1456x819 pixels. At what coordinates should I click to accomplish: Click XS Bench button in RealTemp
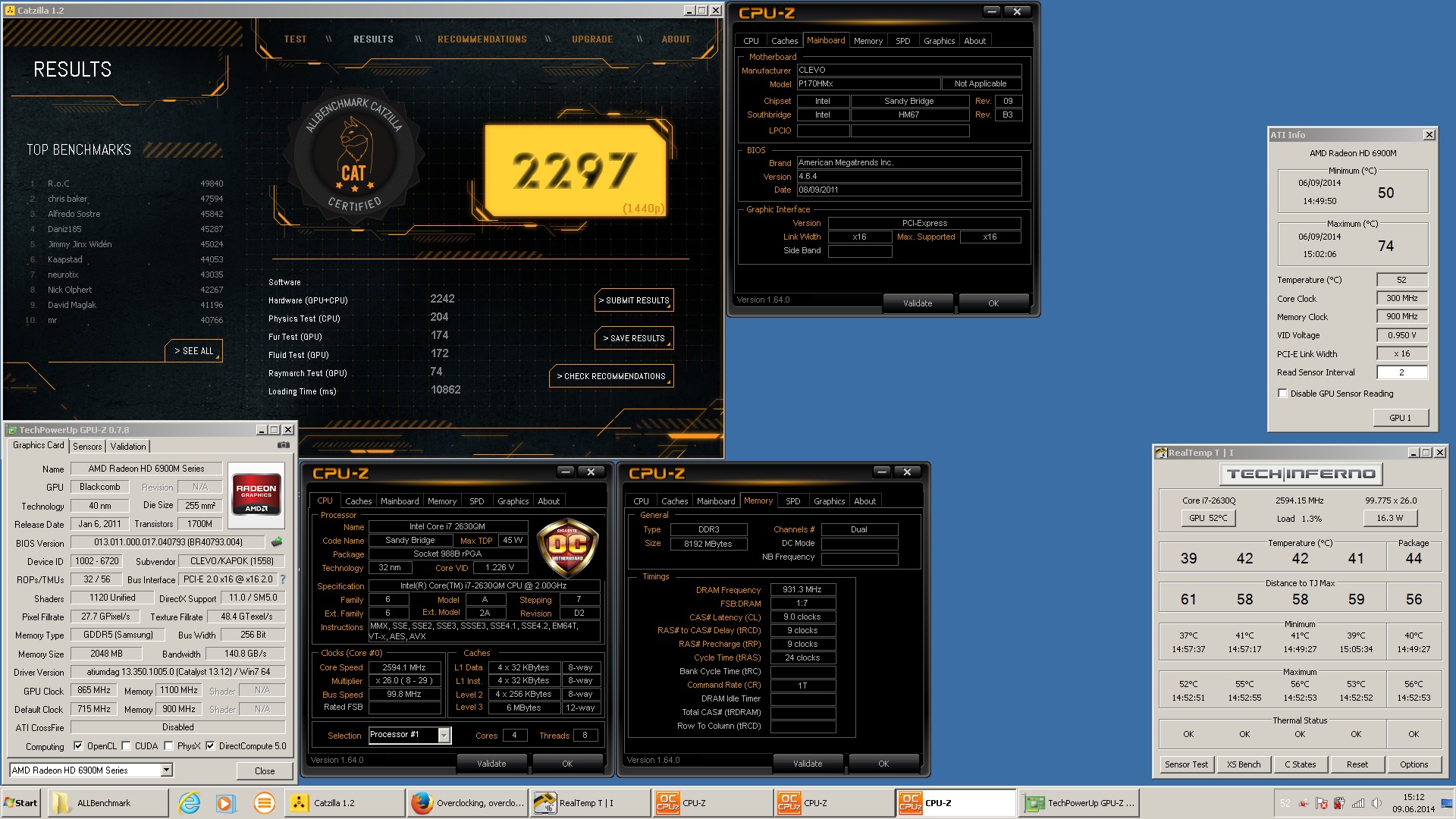[1244, 764]
